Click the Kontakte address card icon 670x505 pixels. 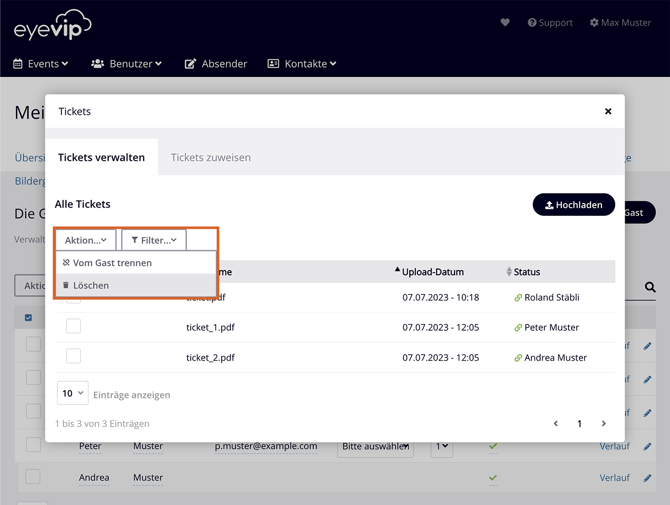(273, 64)
